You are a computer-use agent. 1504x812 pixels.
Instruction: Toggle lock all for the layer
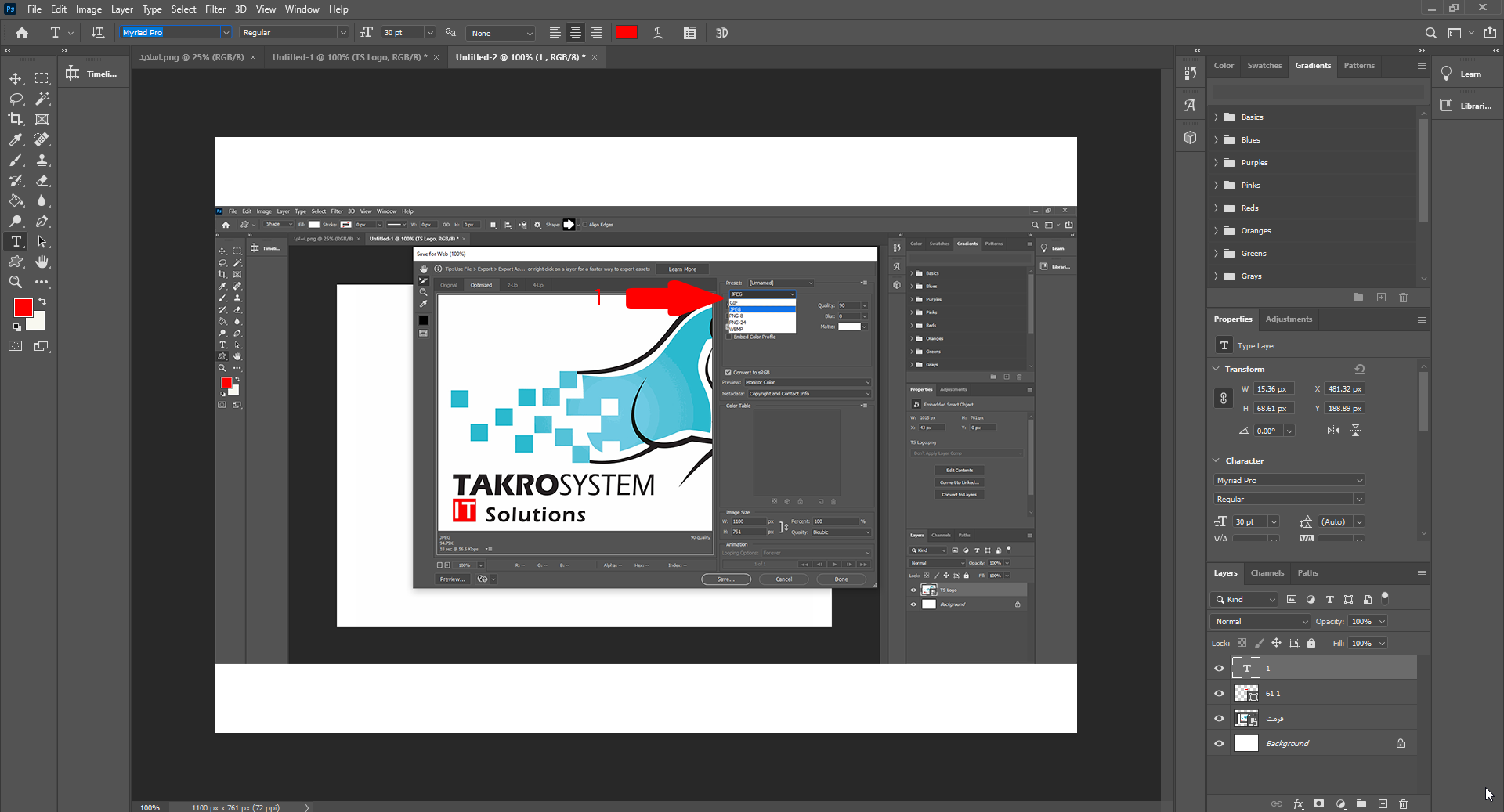[x=1311, y=643]
